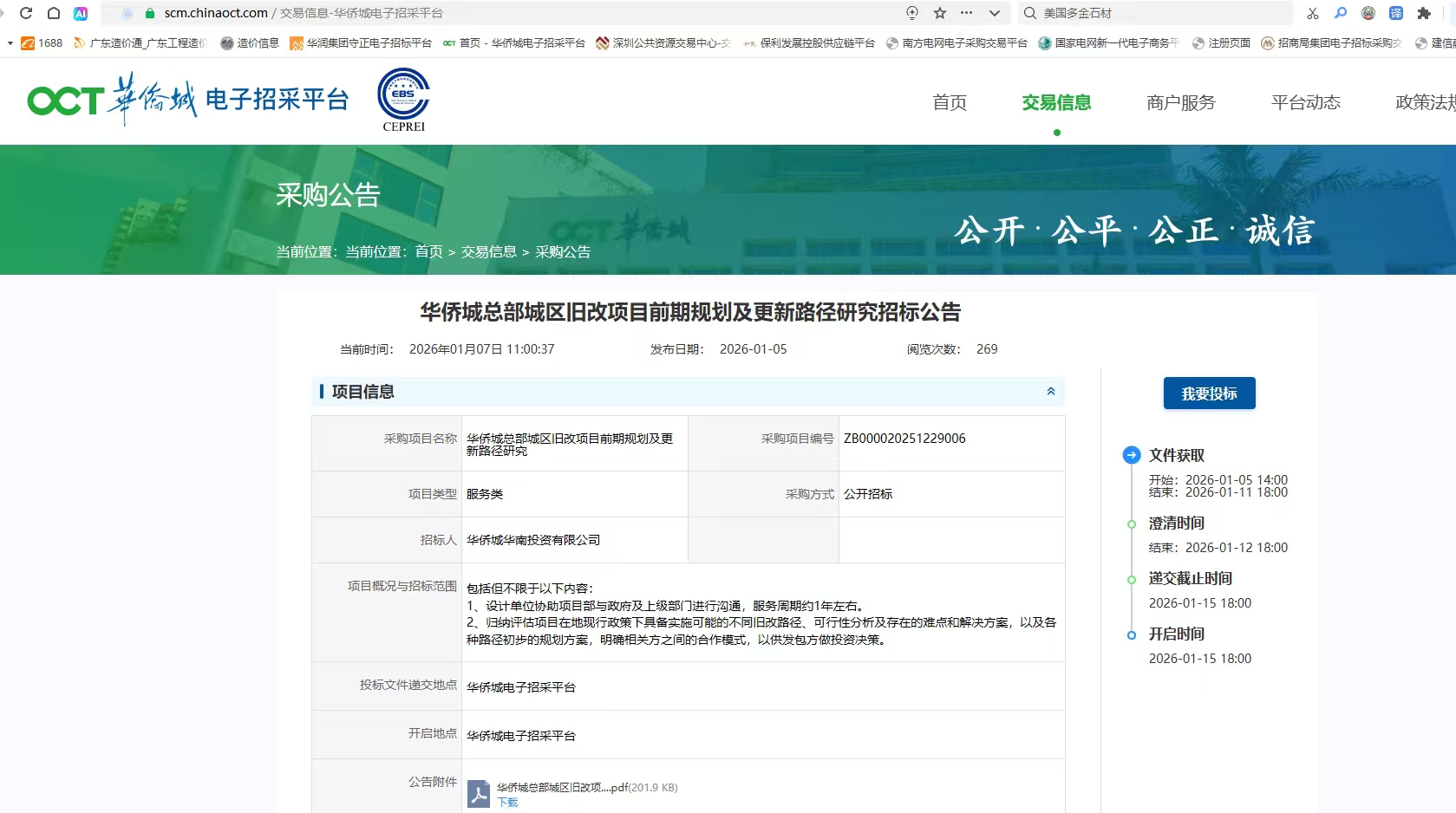
Task: Open the AI assistant icon in toolbar
Action: coord(81,13)
